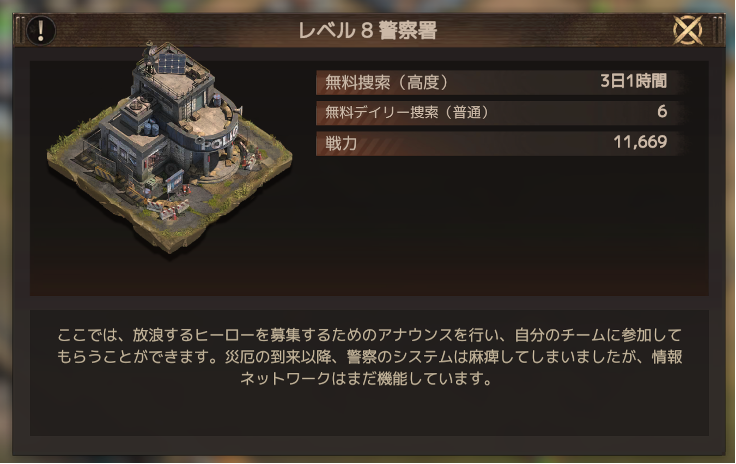
Task: Click the police station building image
Action: [x=169, y=148]
